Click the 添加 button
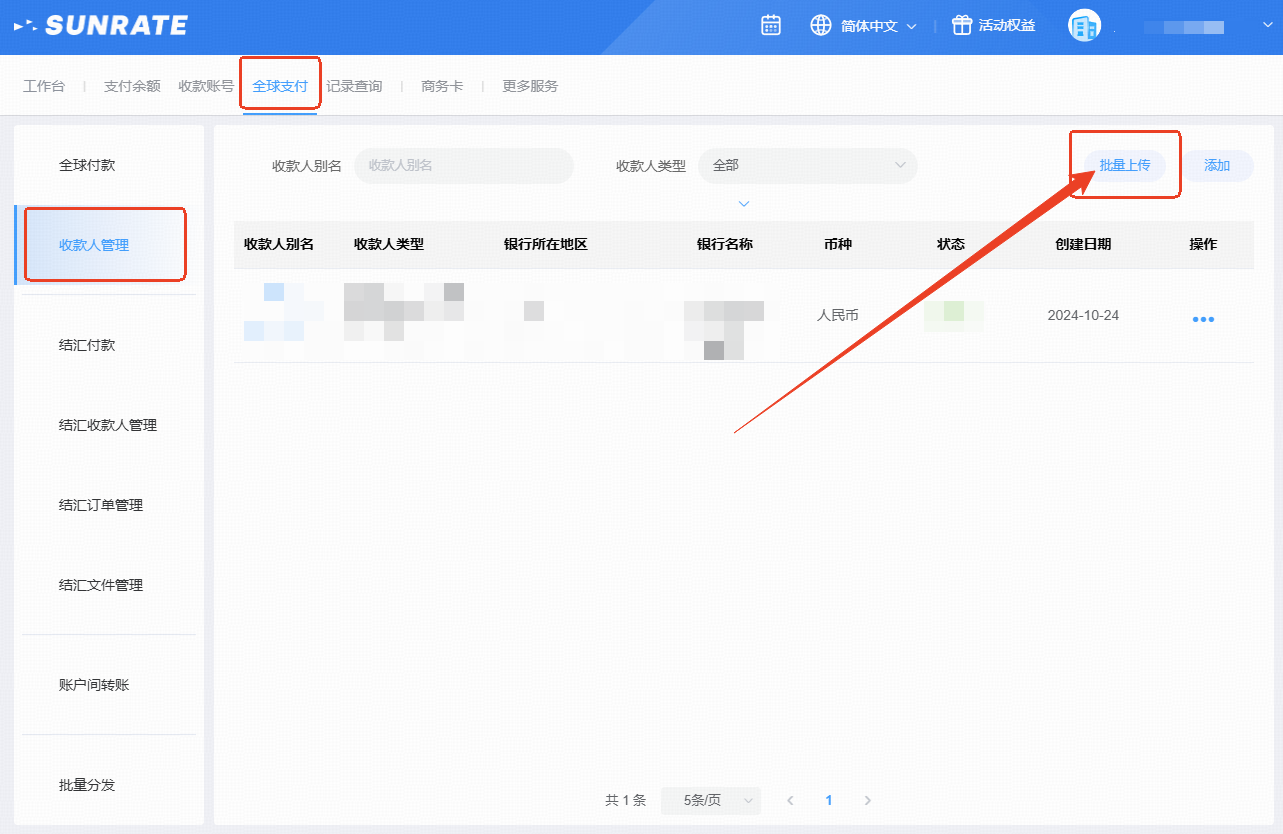 [1217, 166]
